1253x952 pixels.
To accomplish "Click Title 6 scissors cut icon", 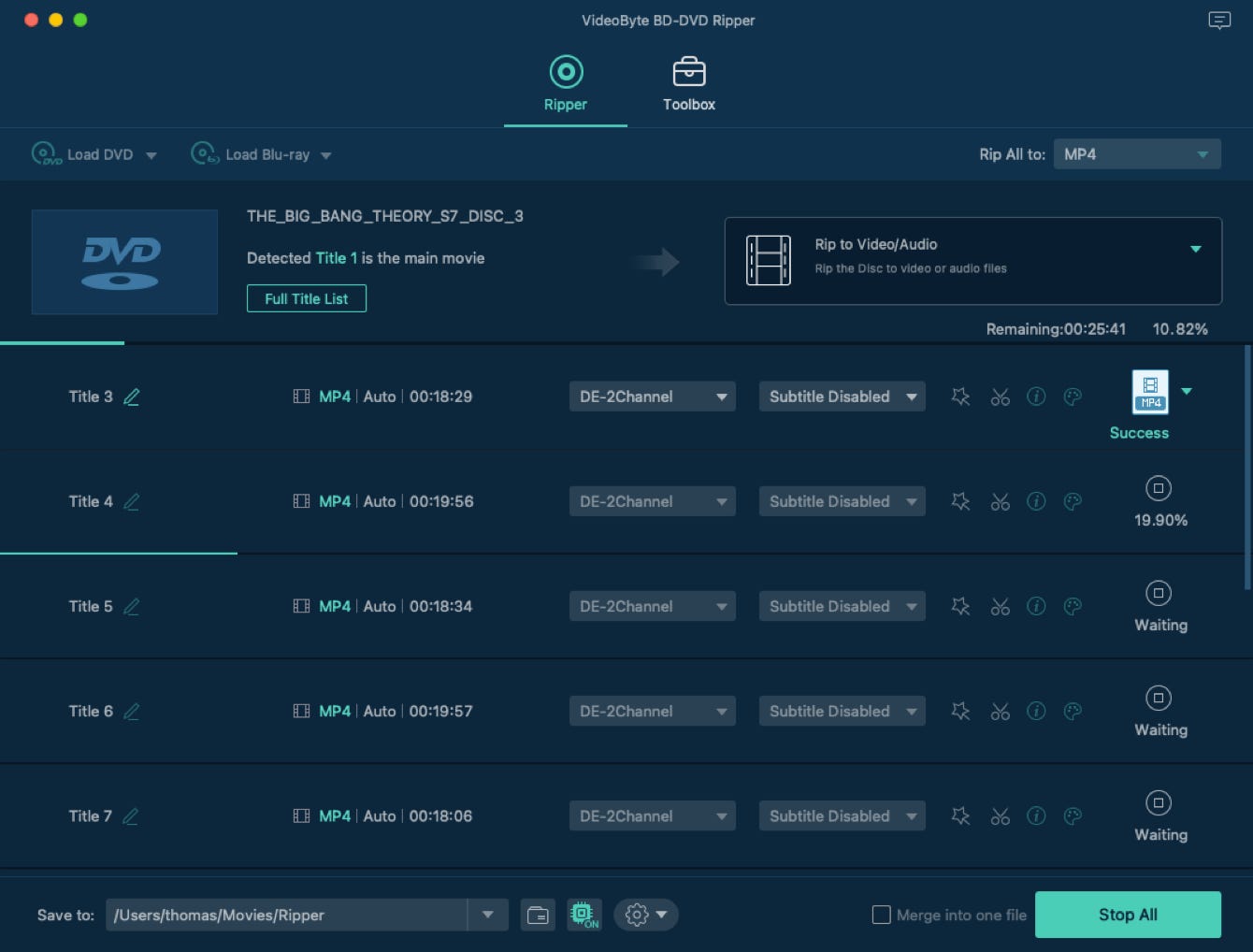I will click(1000, 711).
